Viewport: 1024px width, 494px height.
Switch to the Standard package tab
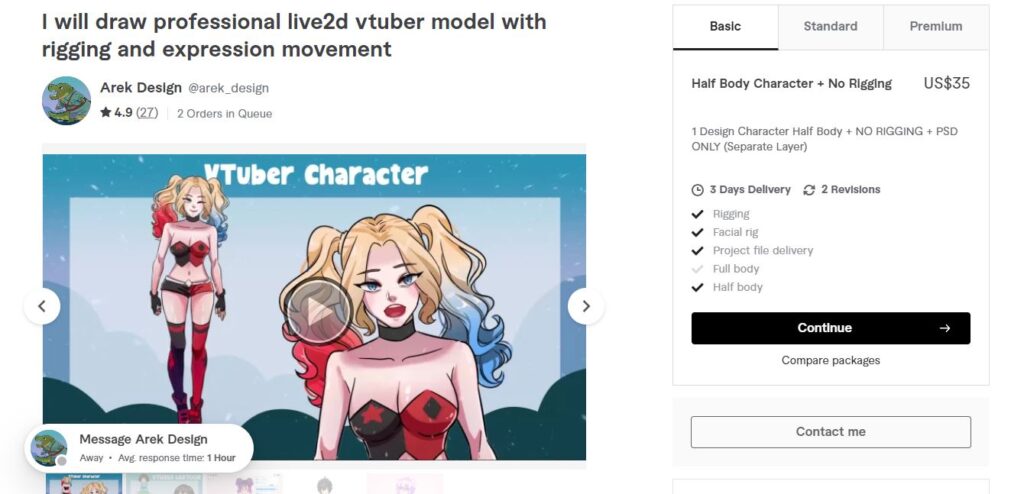(830, 27)
